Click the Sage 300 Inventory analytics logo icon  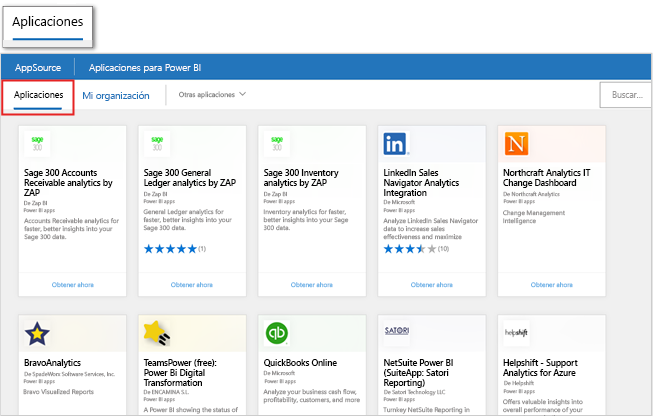click(277, 144)
